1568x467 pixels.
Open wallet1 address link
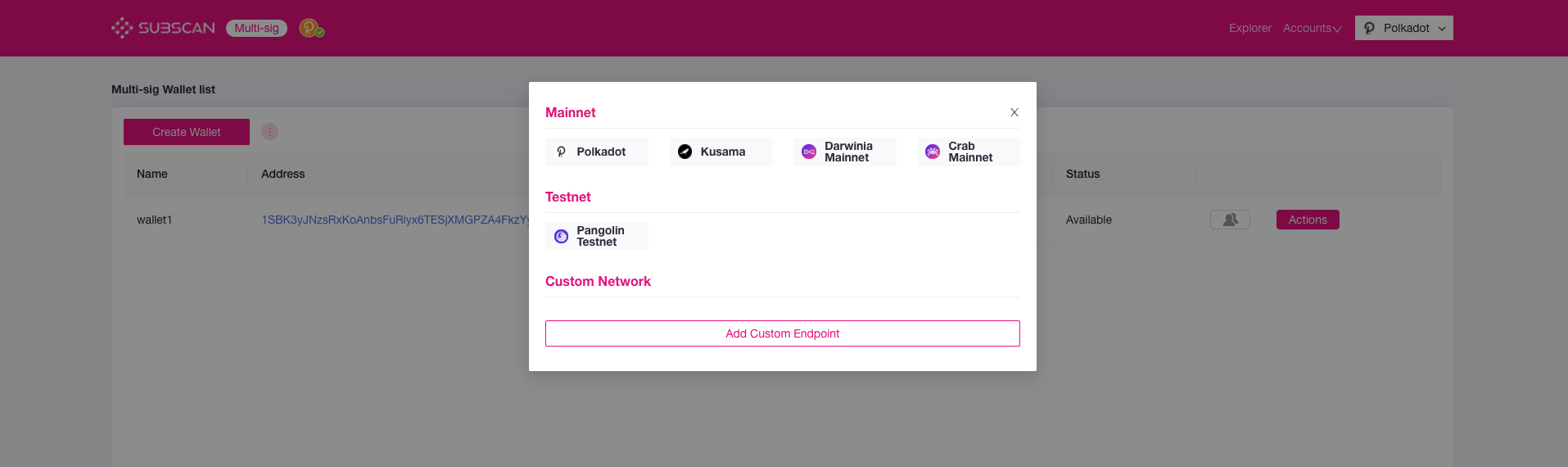pyautogui.click(x=395, y=220)
